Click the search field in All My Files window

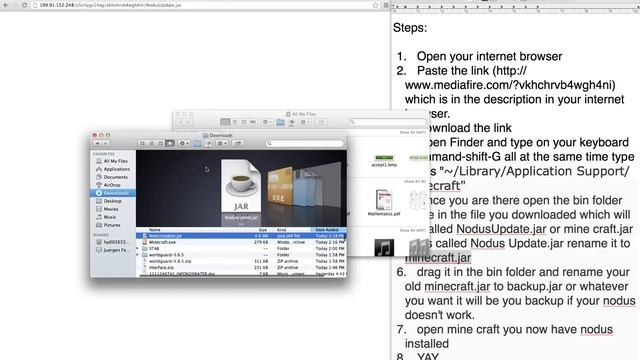tap(387, 122)
